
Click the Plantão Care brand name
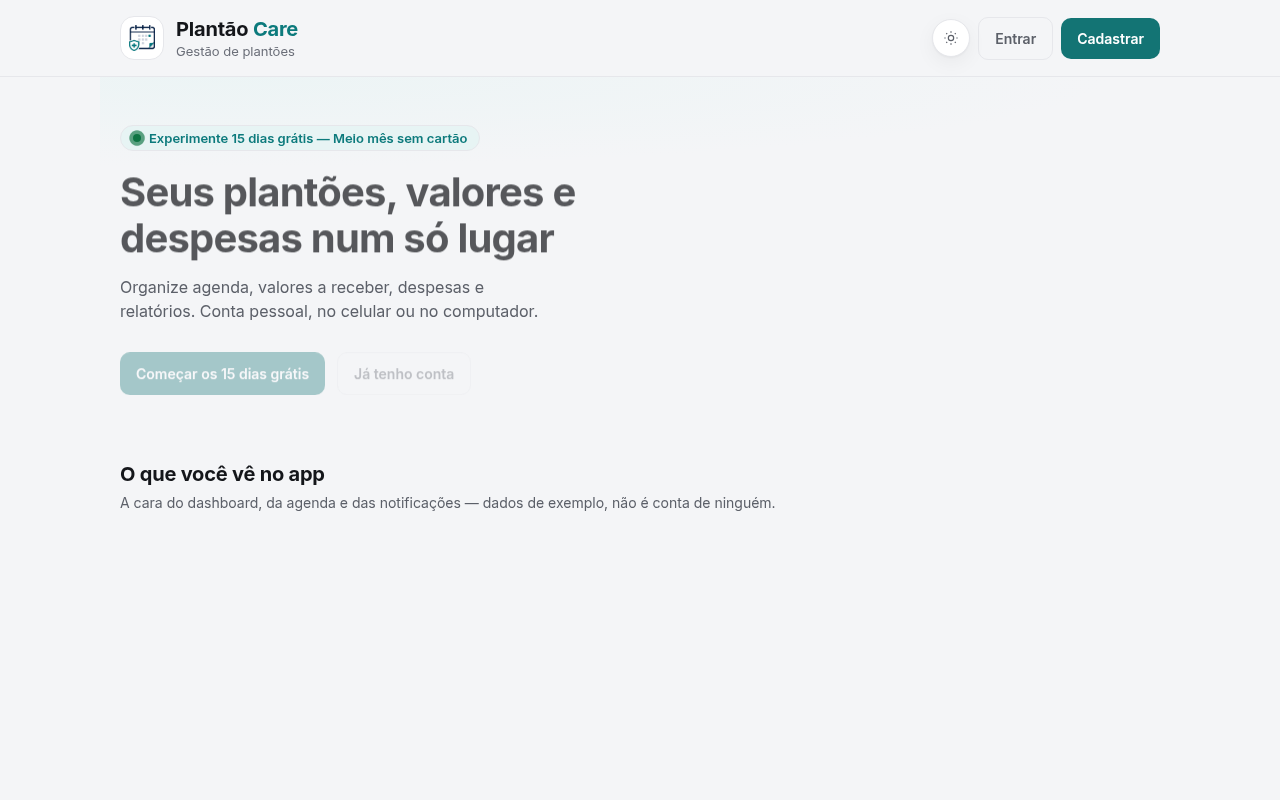pos(237,29)
